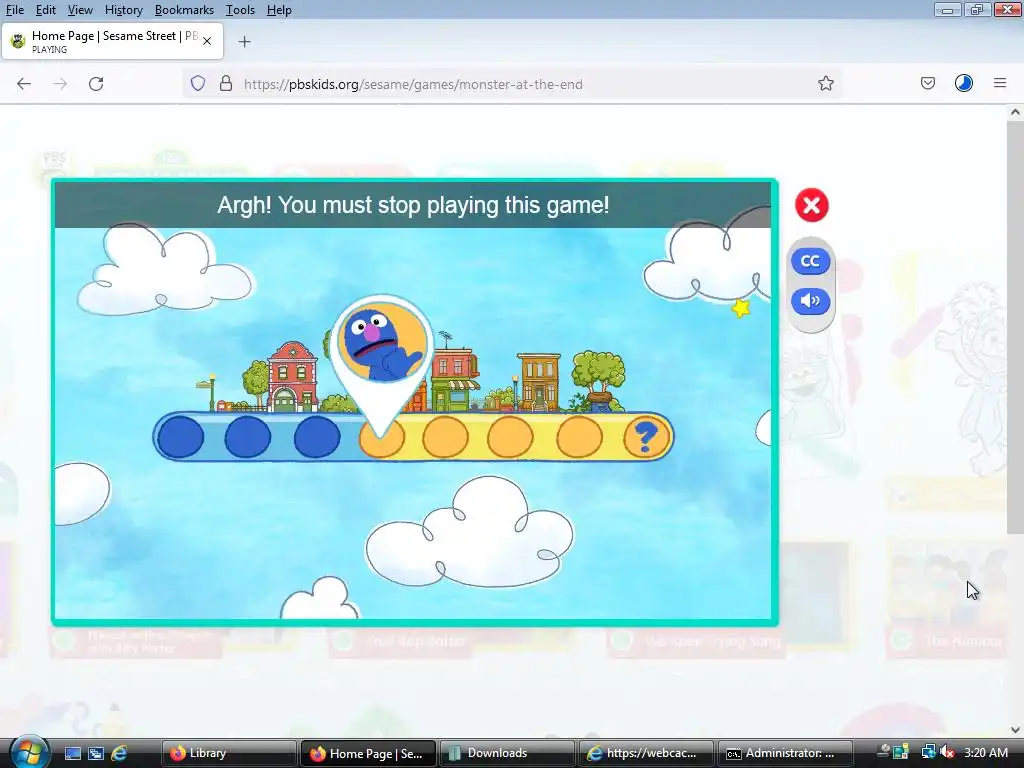Select the Home Page Sesame Street tab
This screenshot has height=768, width=1024.
point(112,41)
